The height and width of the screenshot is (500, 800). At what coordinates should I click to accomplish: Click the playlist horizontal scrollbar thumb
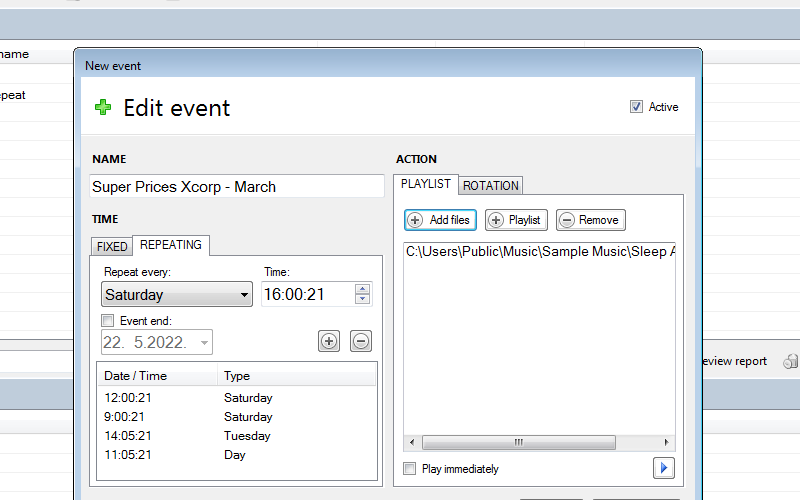pyautogui.click(x=519, y=442)
